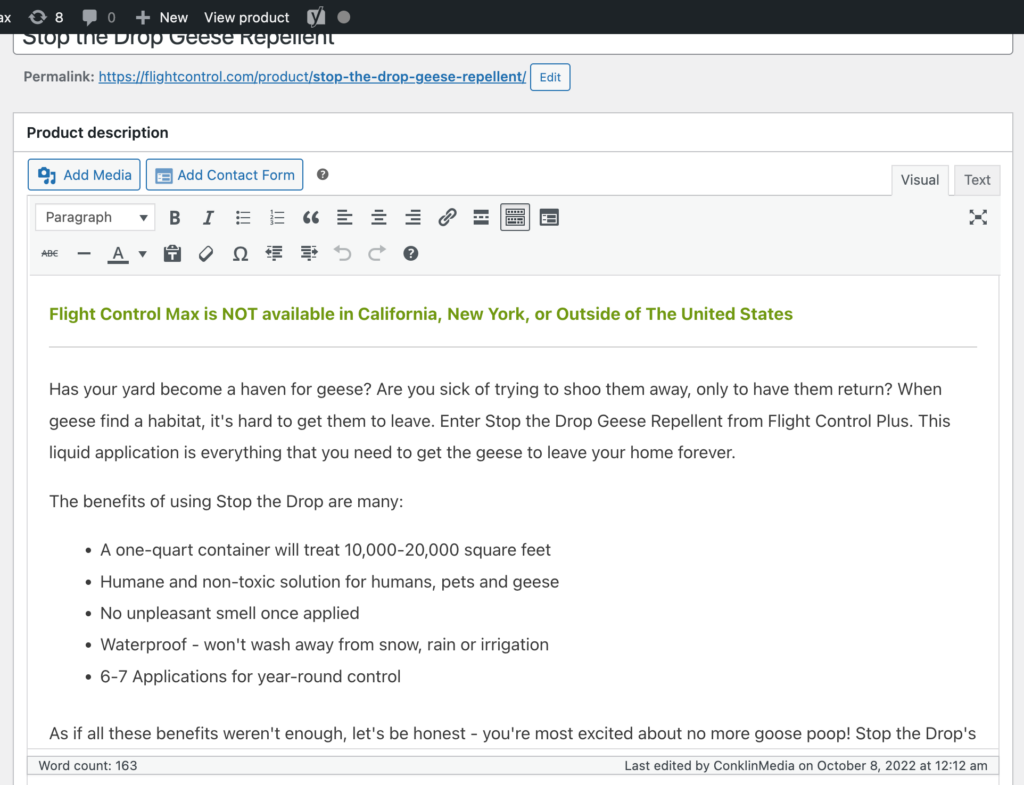
Task: Click the 'Word count: 163' status text
Action: [x=88, y=765]
